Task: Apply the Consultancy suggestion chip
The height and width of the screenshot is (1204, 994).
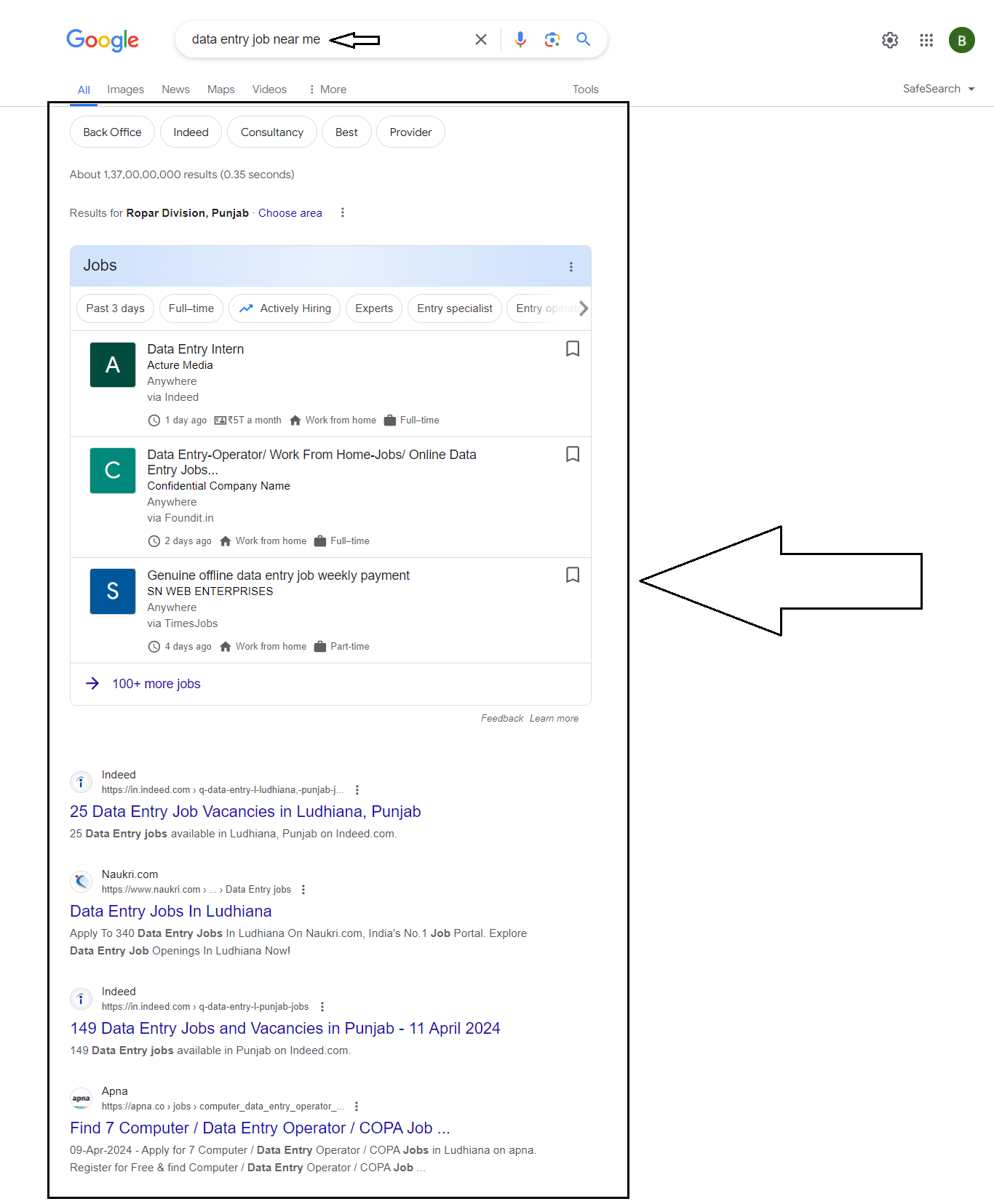Action: pyautogui.click(x=272, y=132)
